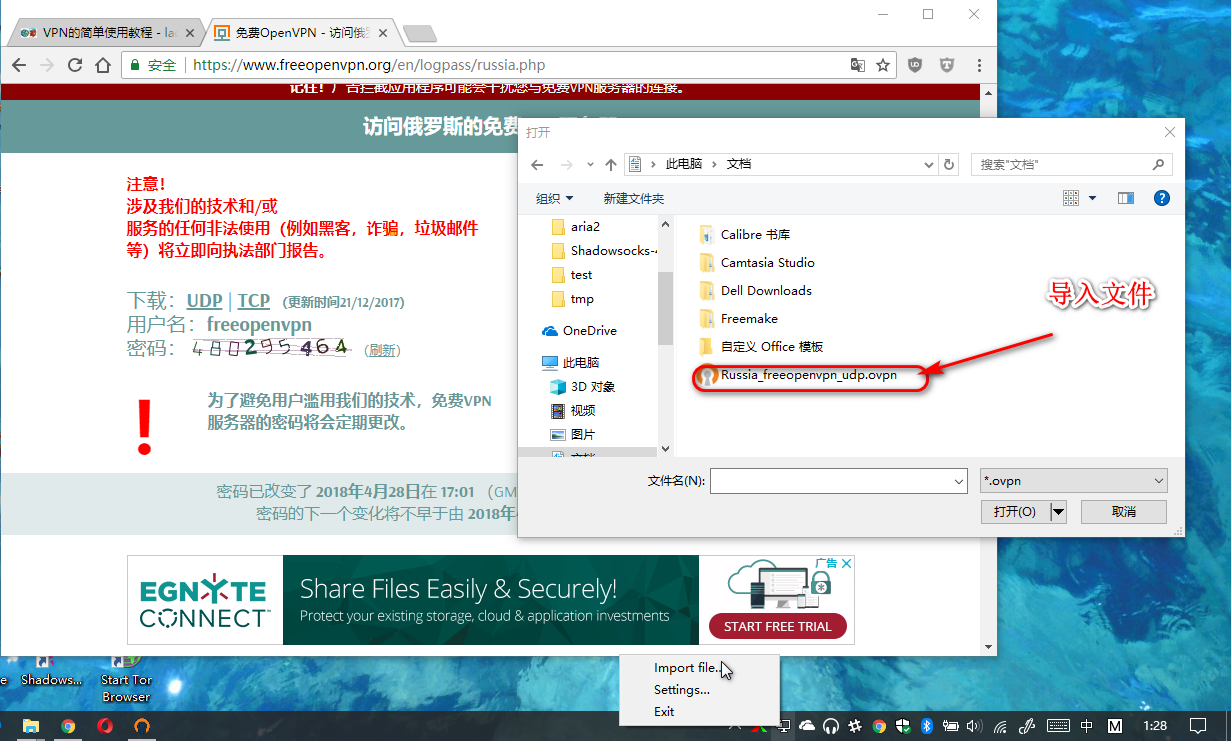Go back in the Open dialog
1231x741 pixels.
[537, 164]
